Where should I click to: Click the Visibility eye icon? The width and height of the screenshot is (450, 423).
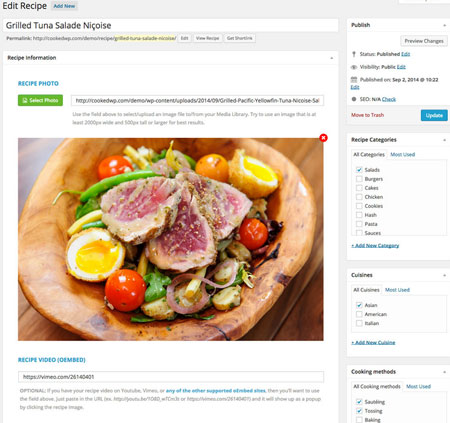pyautogui.click(x=354, y=67)
